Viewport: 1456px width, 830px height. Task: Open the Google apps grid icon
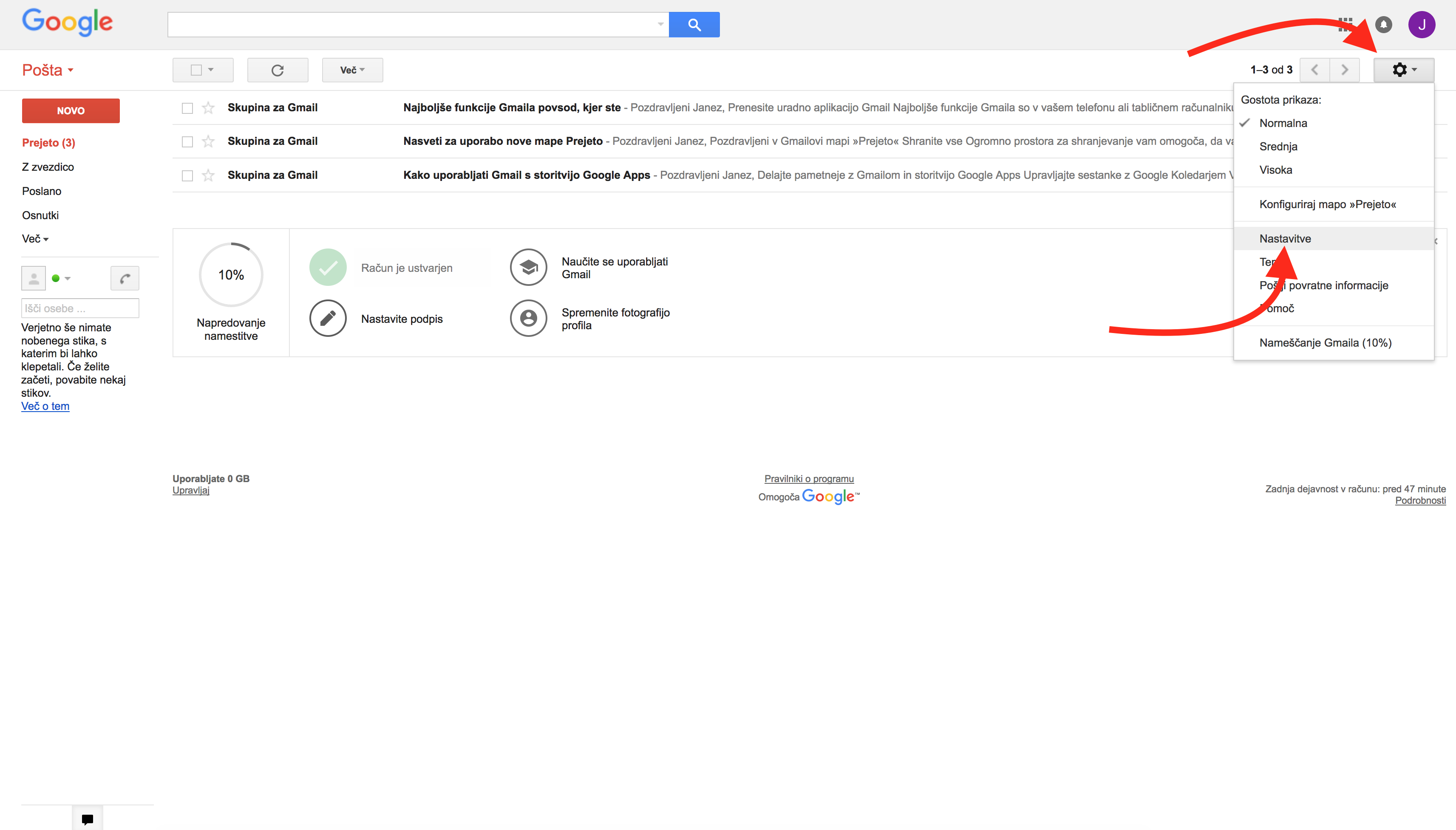click(1346, 24)
